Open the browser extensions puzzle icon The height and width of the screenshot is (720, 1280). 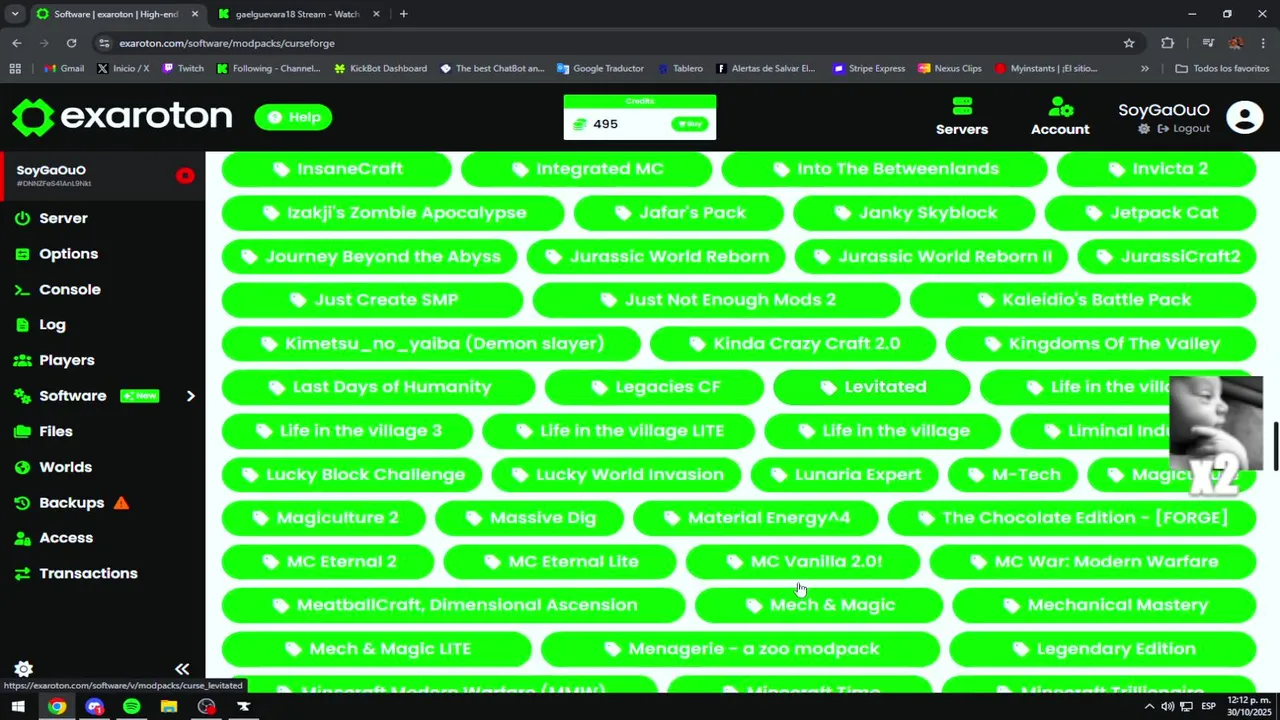pos(1167,43)
